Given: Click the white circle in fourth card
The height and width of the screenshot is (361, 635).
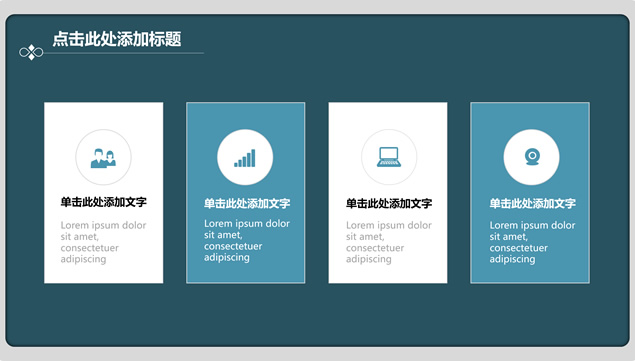Looking at the screenshot, I should click(x=531, y=157).
